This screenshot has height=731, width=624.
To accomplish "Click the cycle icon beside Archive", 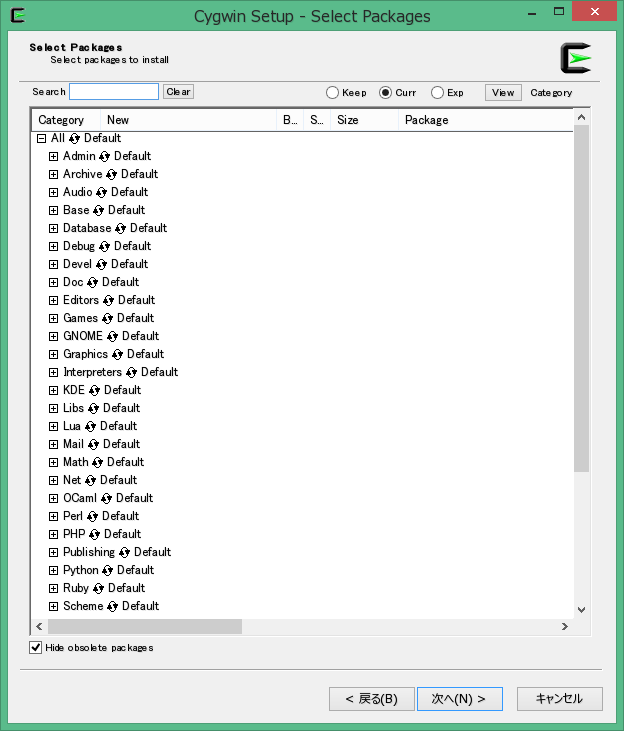I will (111, 174).
